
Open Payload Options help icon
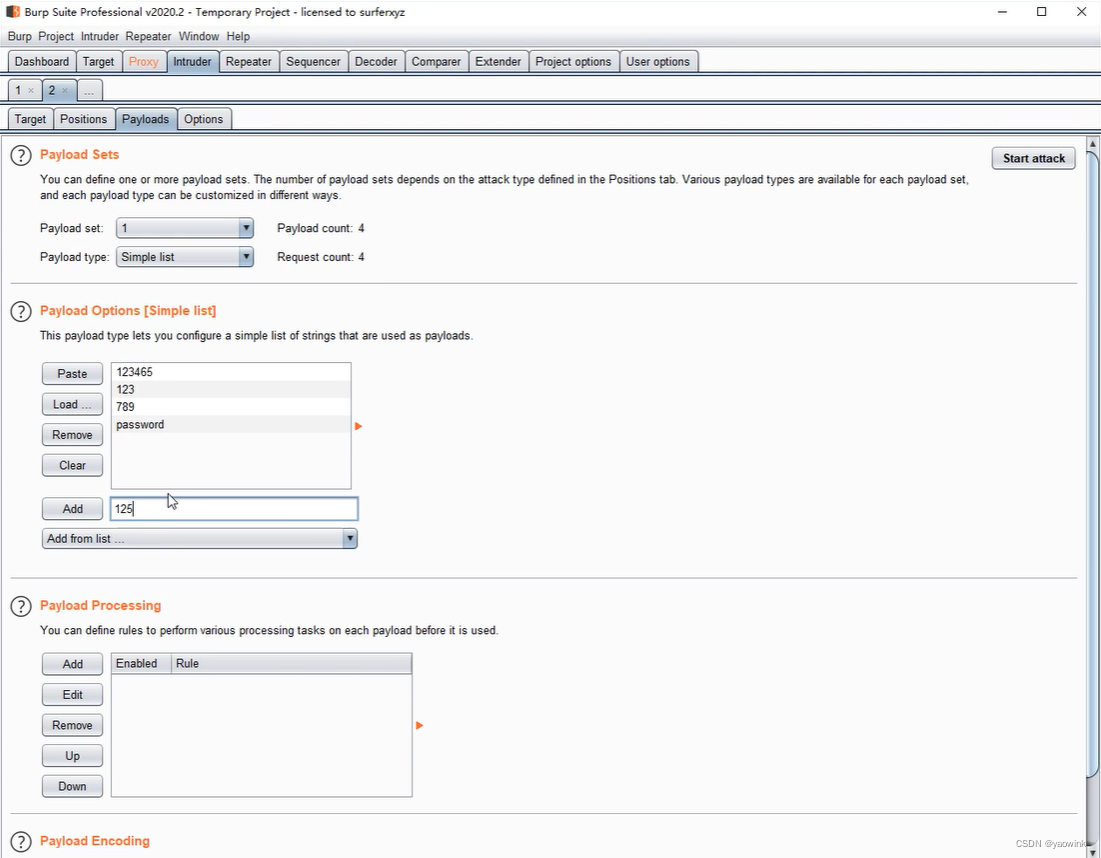[x=21, y=311]
